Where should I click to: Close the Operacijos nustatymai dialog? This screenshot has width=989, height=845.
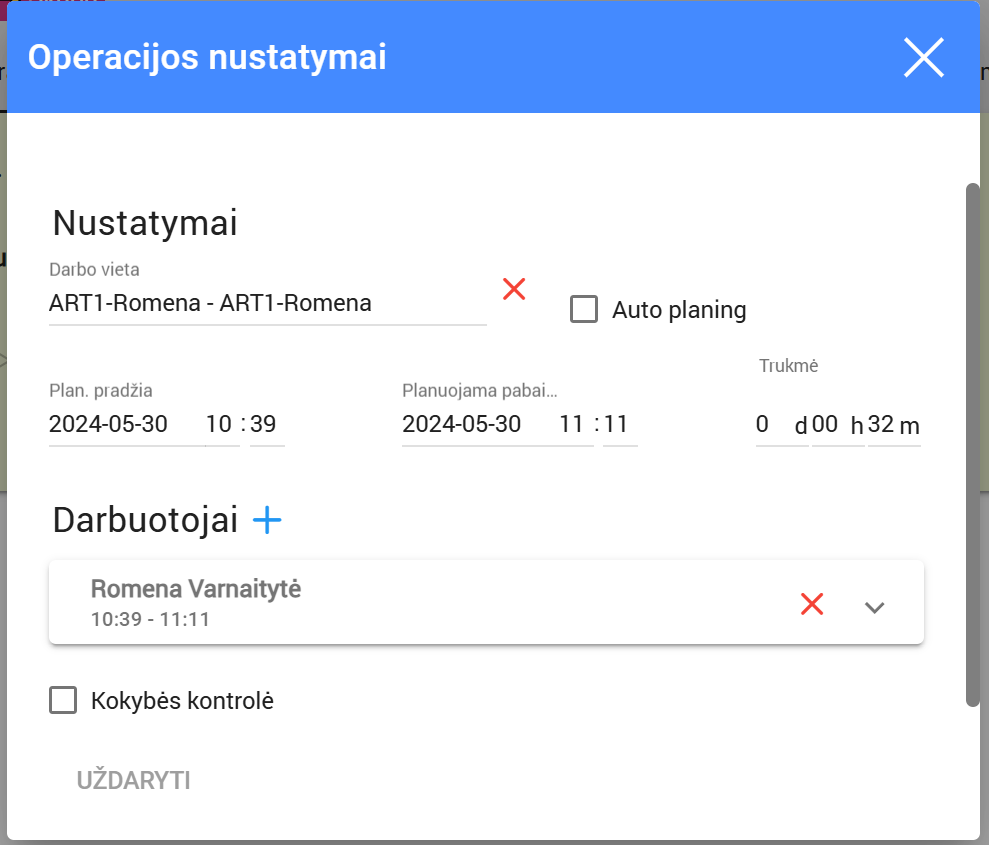click(923, 58)
